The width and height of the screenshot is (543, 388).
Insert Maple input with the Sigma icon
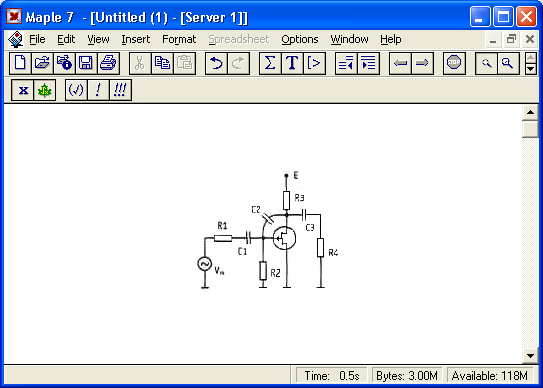(x=270, y=63)
